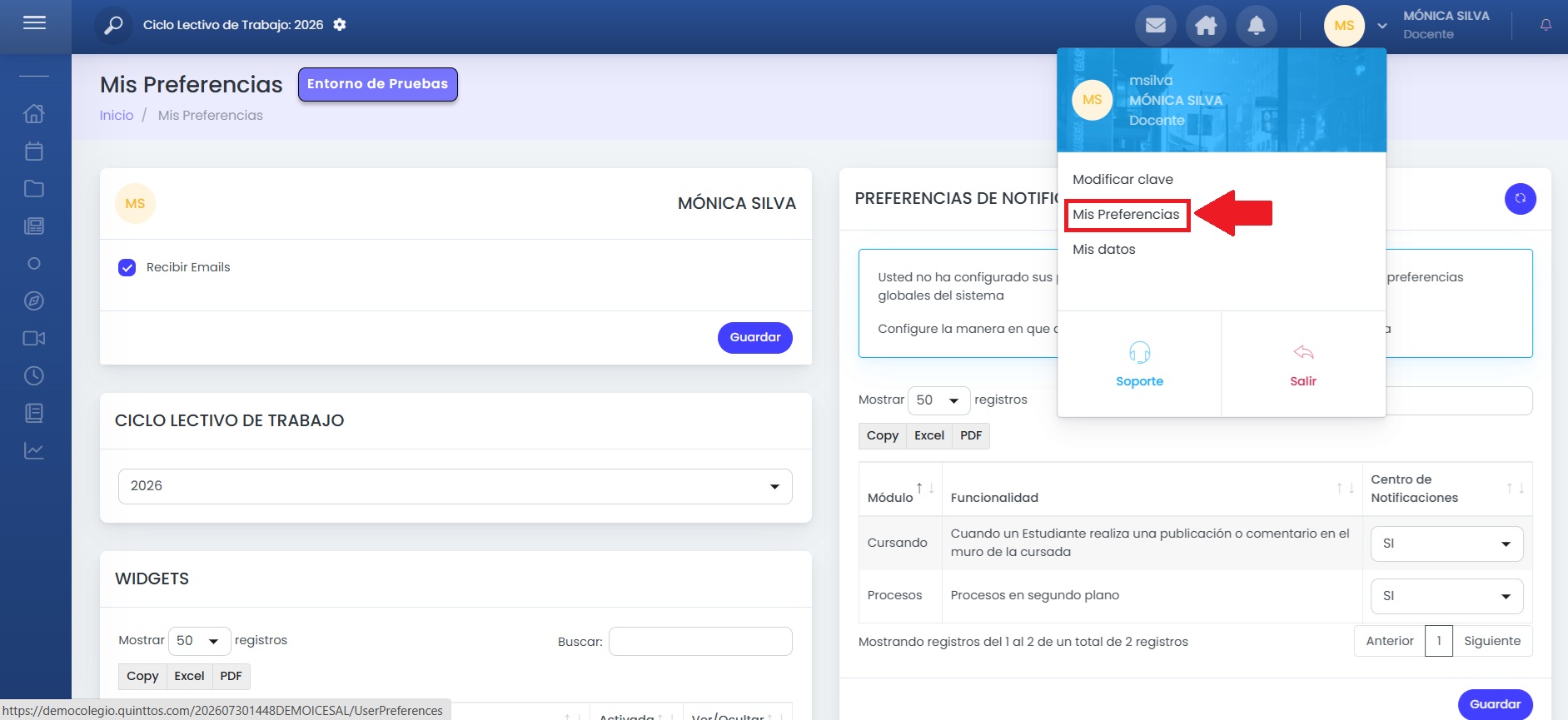This screenshot has width=1568, height=720.
Task: Open Widgets records count dropdown
Action: pos(200,641)
